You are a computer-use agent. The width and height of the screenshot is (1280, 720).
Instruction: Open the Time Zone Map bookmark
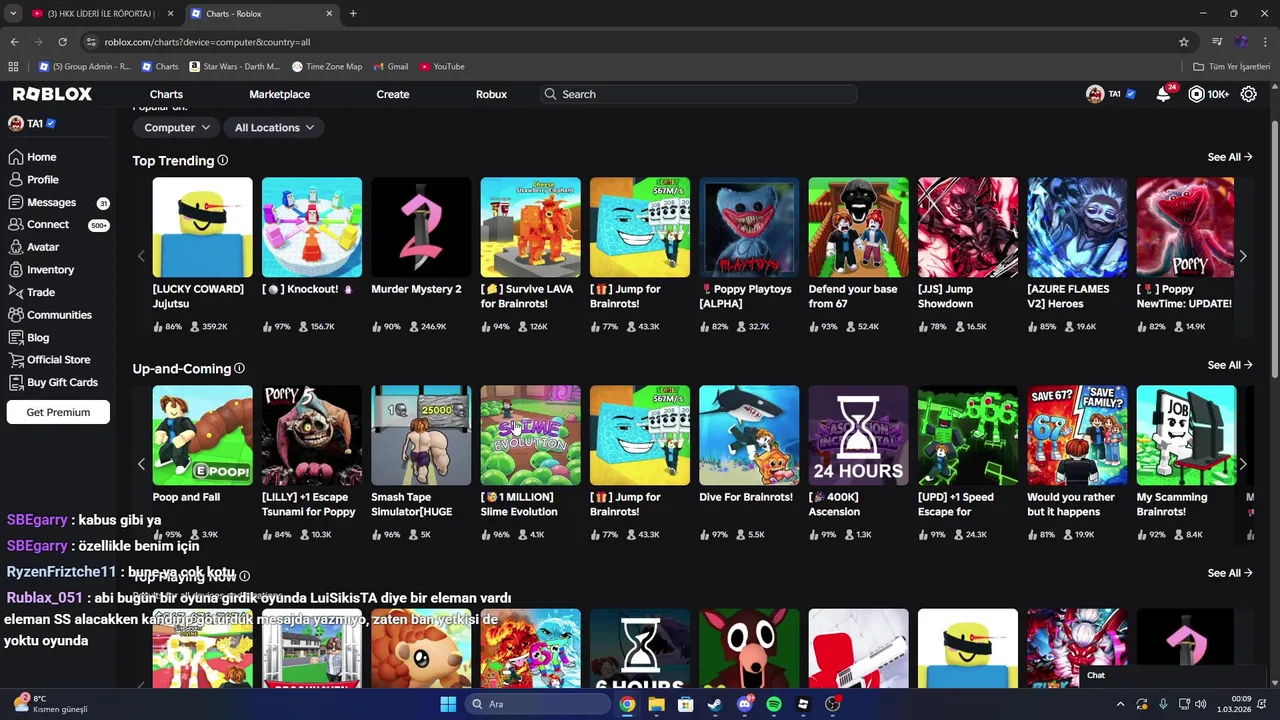327,66
